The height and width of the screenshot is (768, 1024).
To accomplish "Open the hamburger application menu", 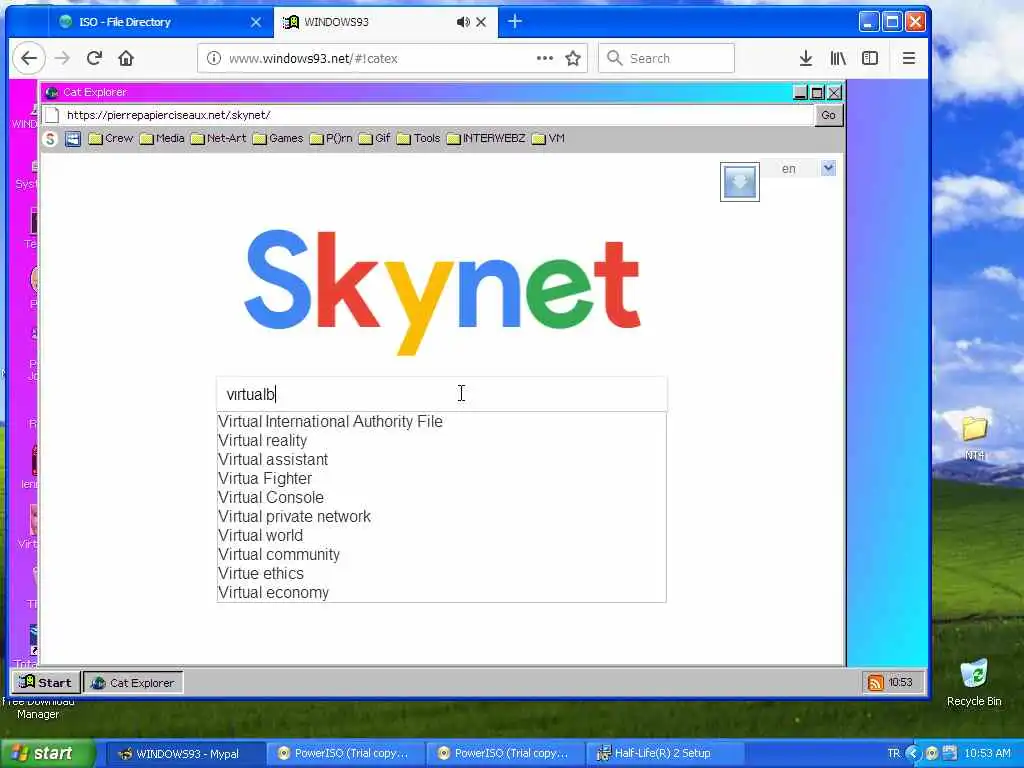I will click(908, 58).
